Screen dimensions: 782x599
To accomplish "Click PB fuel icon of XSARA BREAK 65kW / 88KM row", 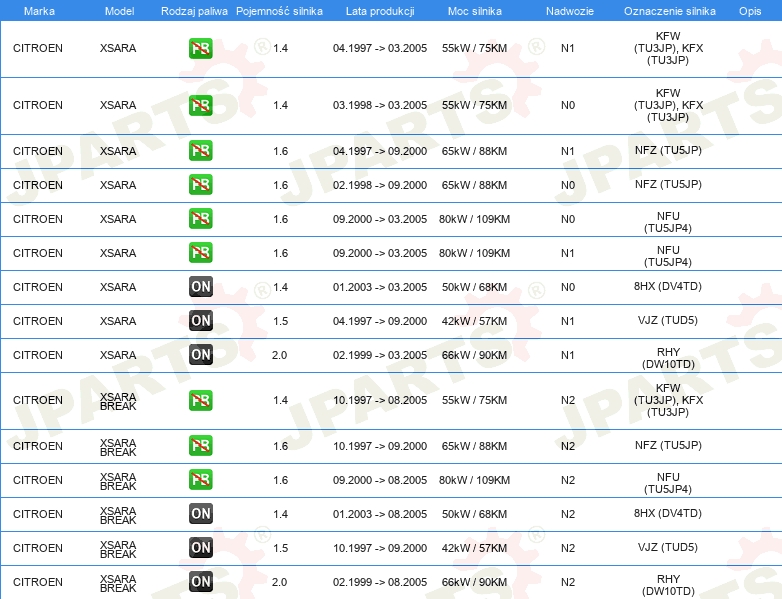I will [x=200, y=445].
